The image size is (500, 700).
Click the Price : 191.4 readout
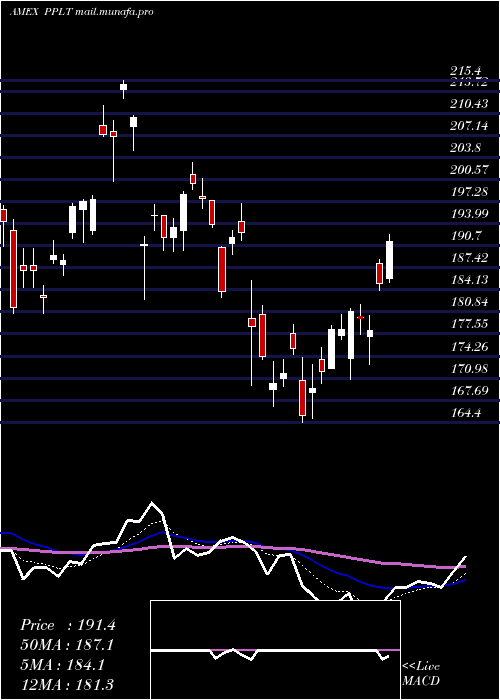click(x=68, y=625)
